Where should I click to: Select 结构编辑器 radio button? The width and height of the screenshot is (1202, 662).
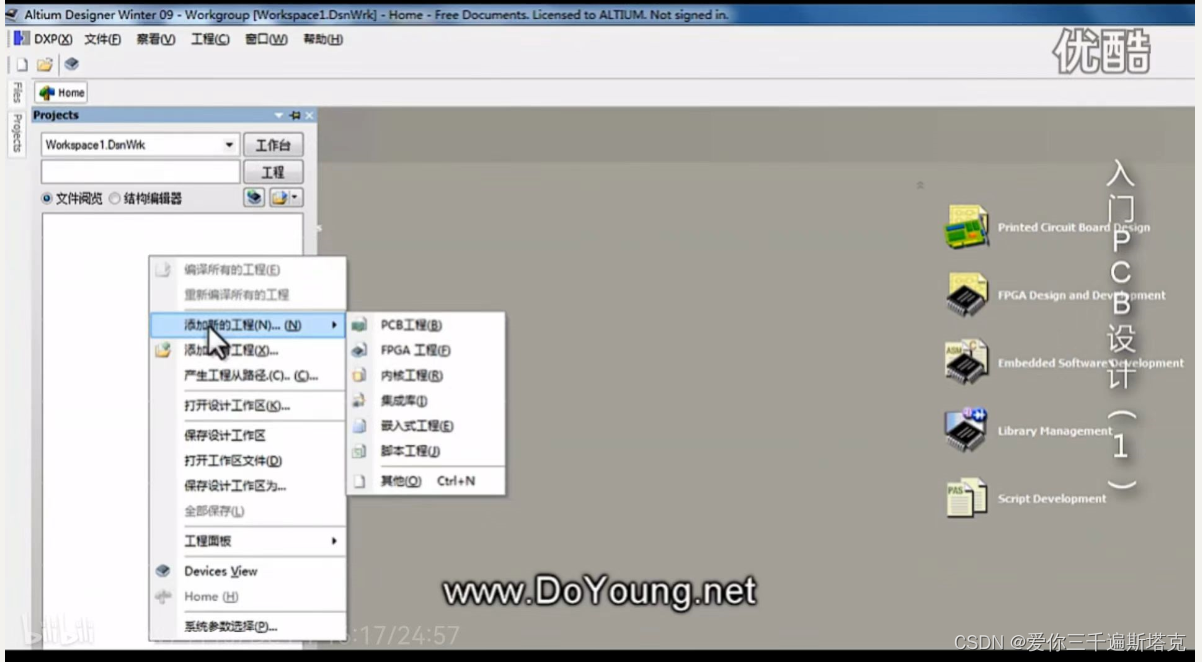click(114, 199)
